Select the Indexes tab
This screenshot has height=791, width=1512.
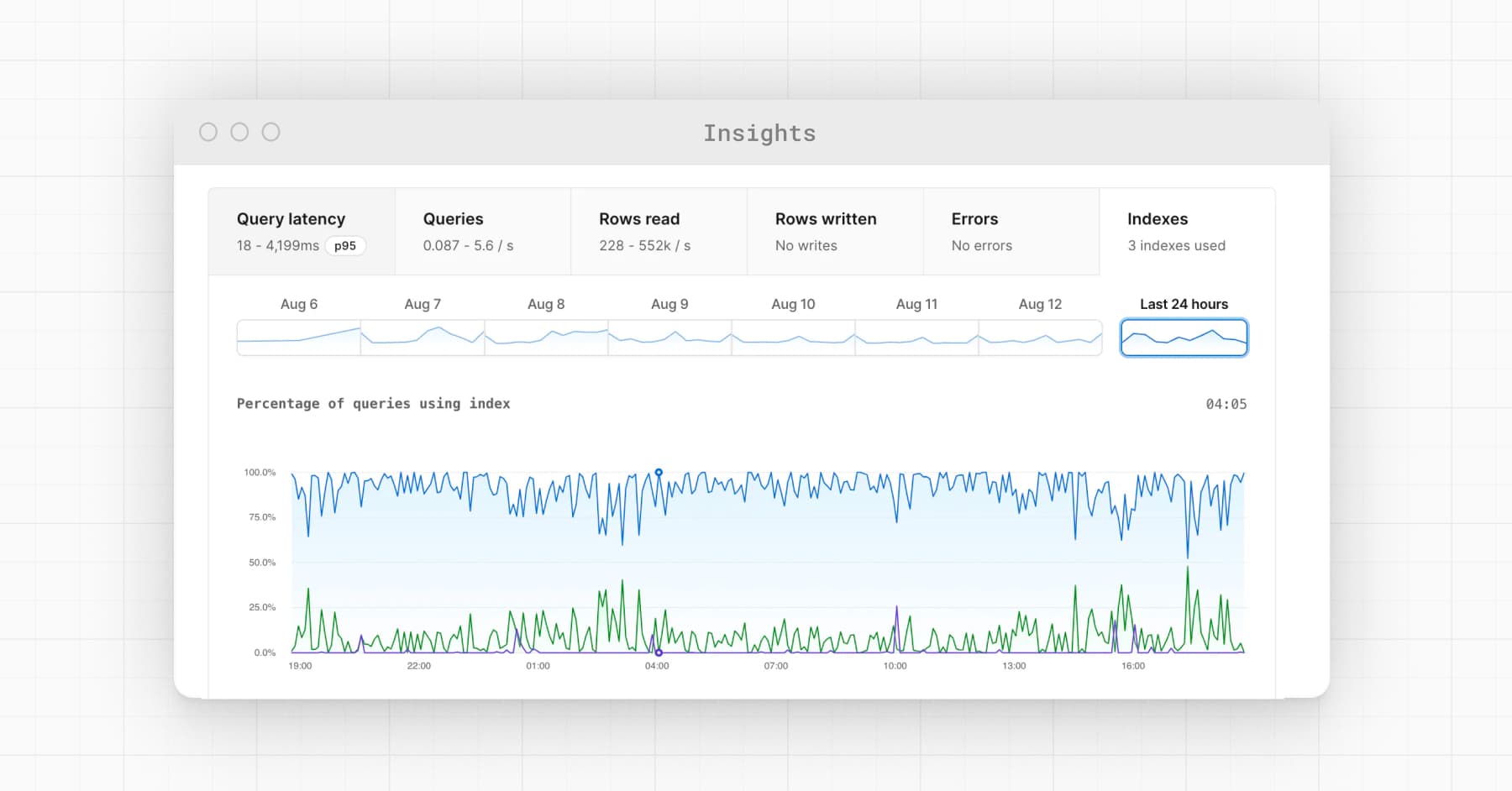pos(1187,232)
